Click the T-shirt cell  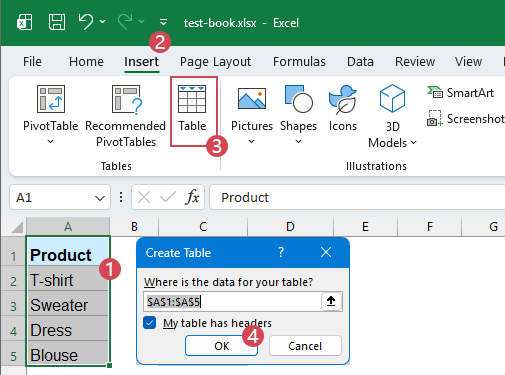(68, 279)
